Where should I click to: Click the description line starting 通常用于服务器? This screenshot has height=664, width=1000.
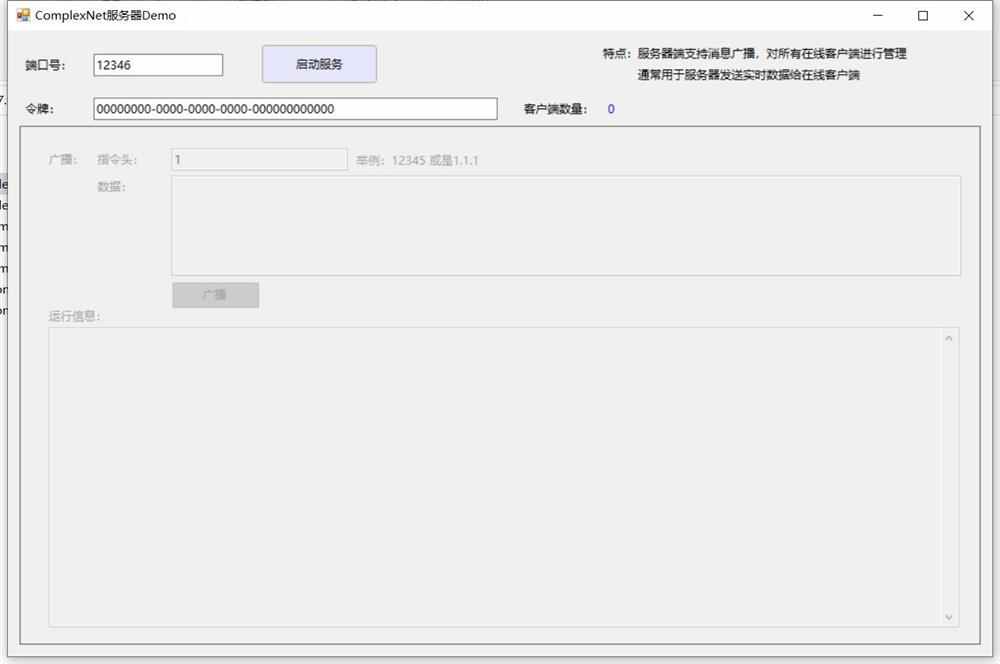click(x=749, y=75)
